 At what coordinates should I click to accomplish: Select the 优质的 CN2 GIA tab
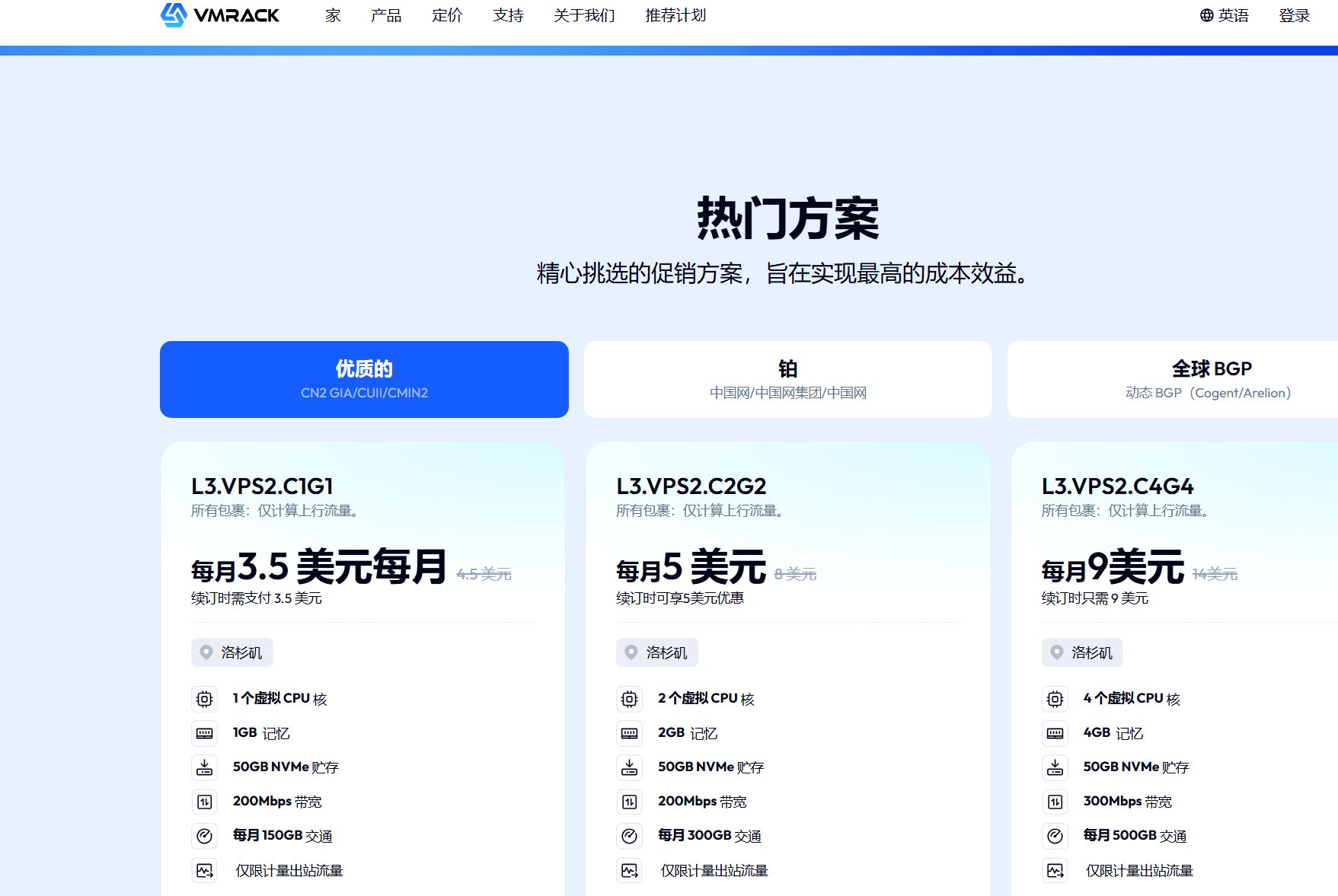[364, 379]
